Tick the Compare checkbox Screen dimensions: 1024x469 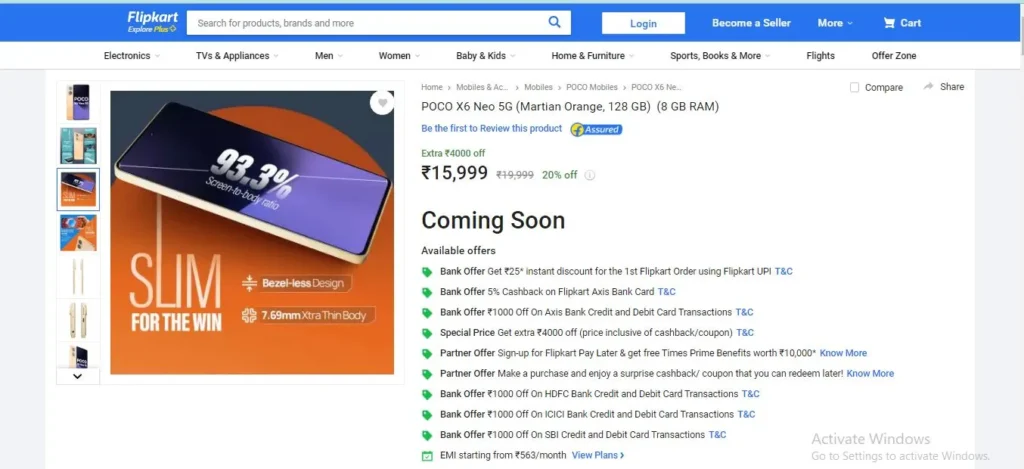(854, 88)
